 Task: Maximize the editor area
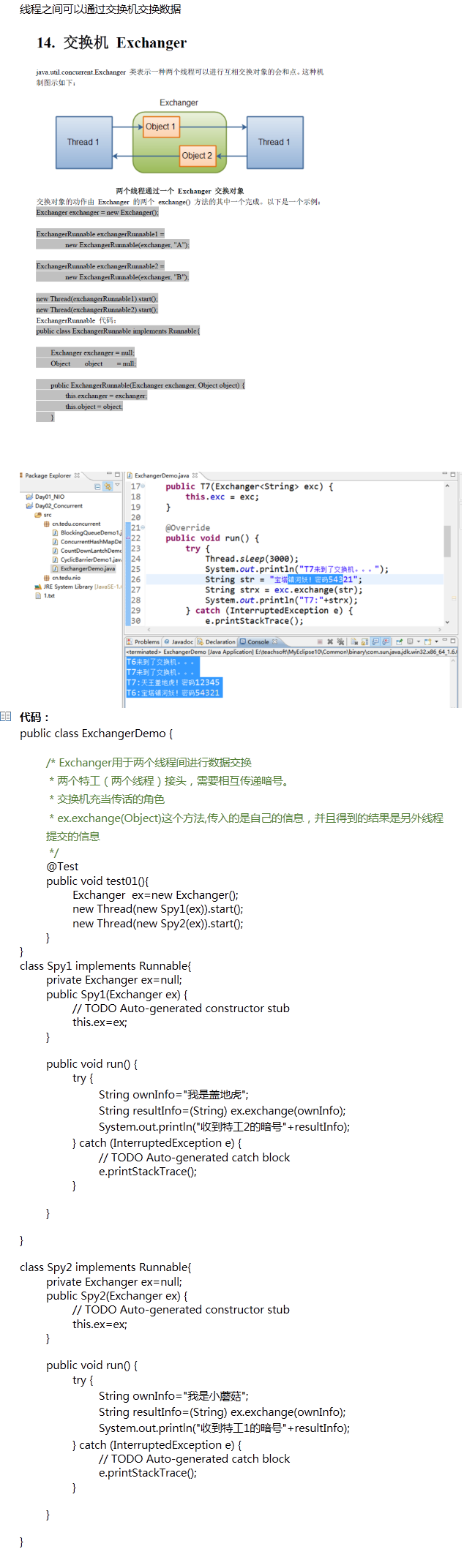tap(453, 475)
